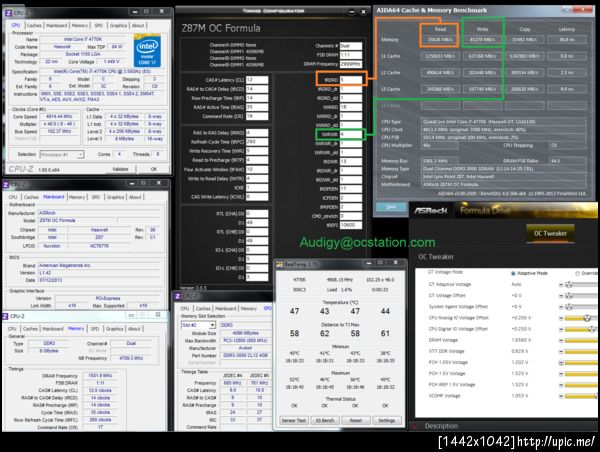Click the Save button in AIDA64 benchmark

(391, 207)
